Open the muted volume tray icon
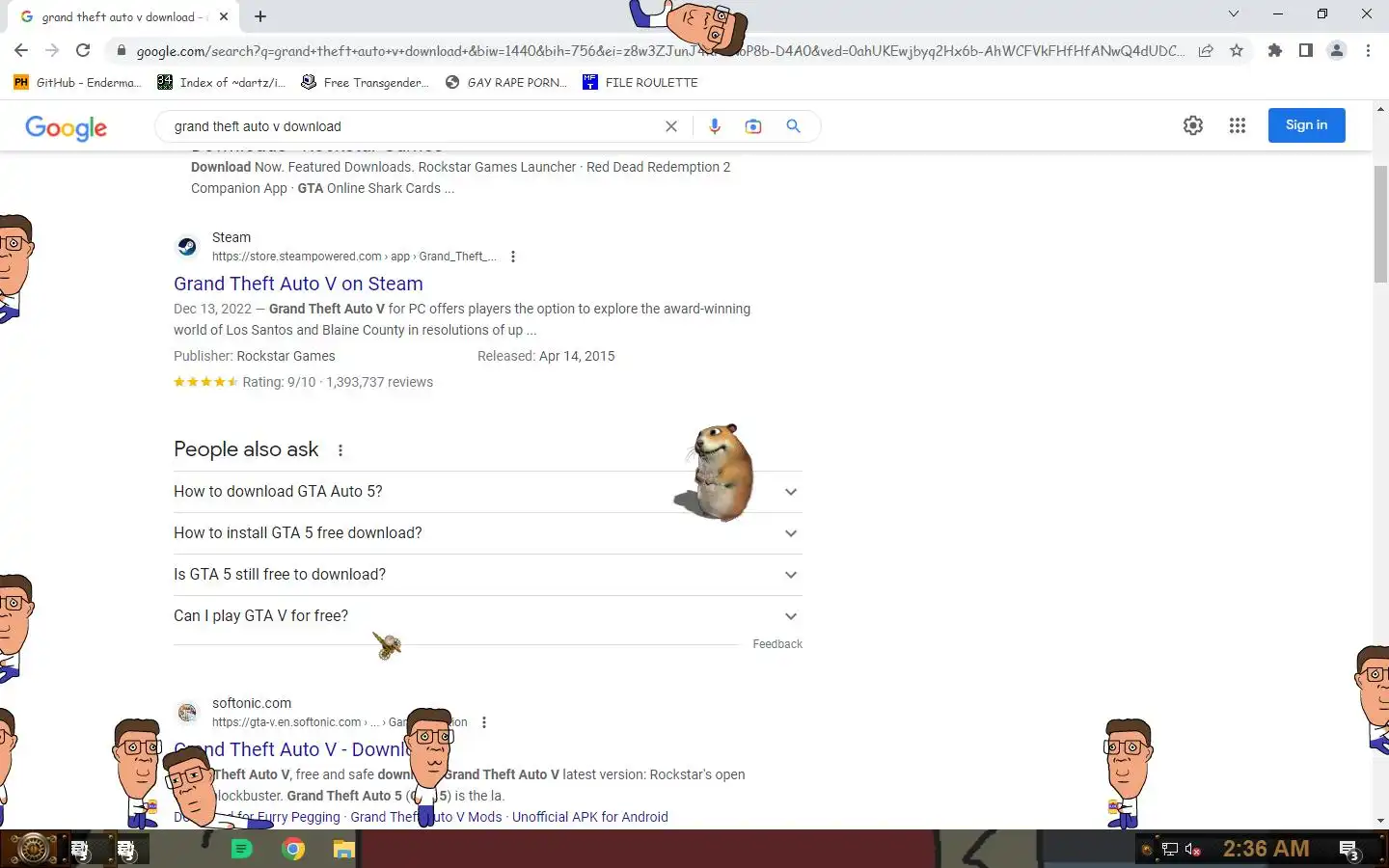Image resolution: width=1389 pixels, height=868 pixels. pyautogui.click(x=1193, y=850)
